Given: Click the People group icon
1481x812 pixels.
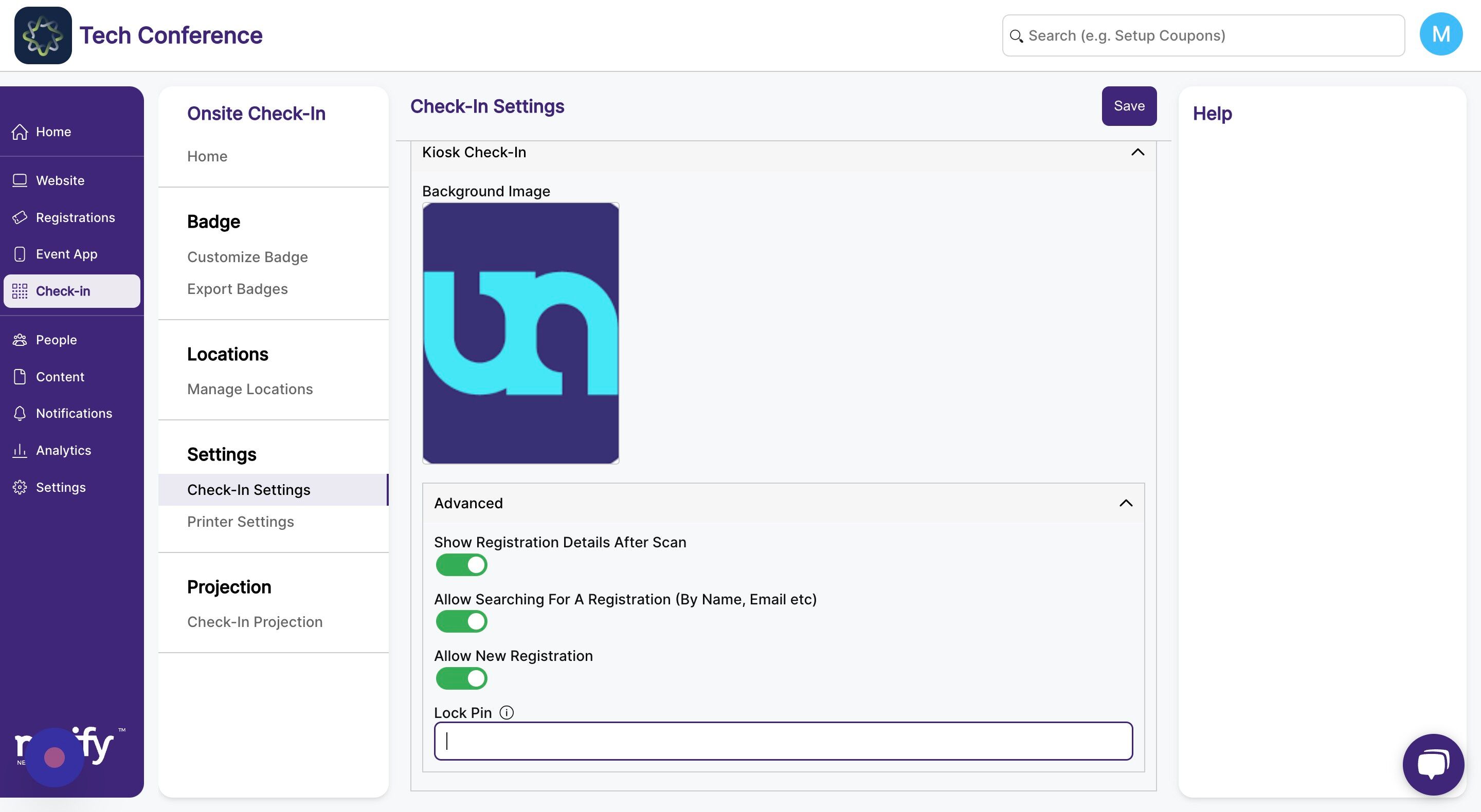Looking at the screenshot, I should [x=20, y=340].
